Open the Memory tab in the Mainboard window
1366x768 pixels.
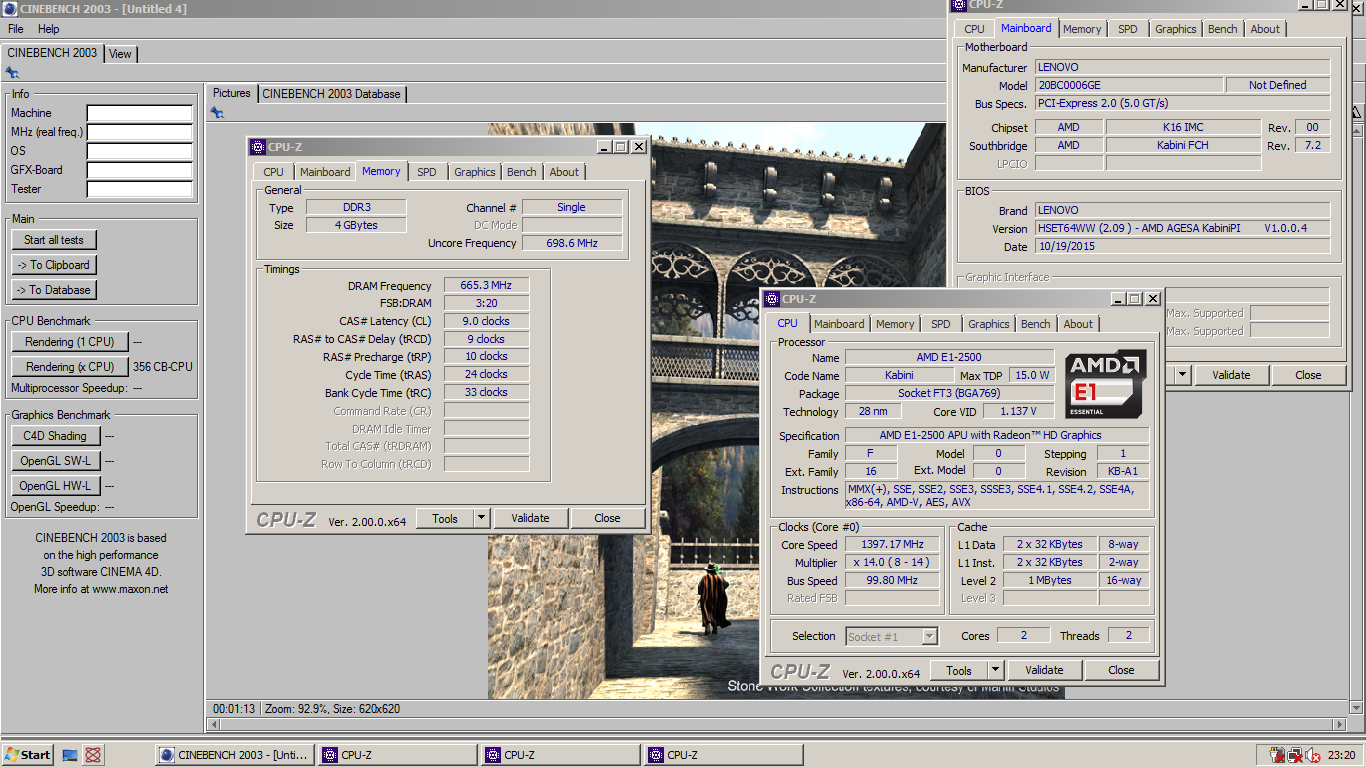1082,29
